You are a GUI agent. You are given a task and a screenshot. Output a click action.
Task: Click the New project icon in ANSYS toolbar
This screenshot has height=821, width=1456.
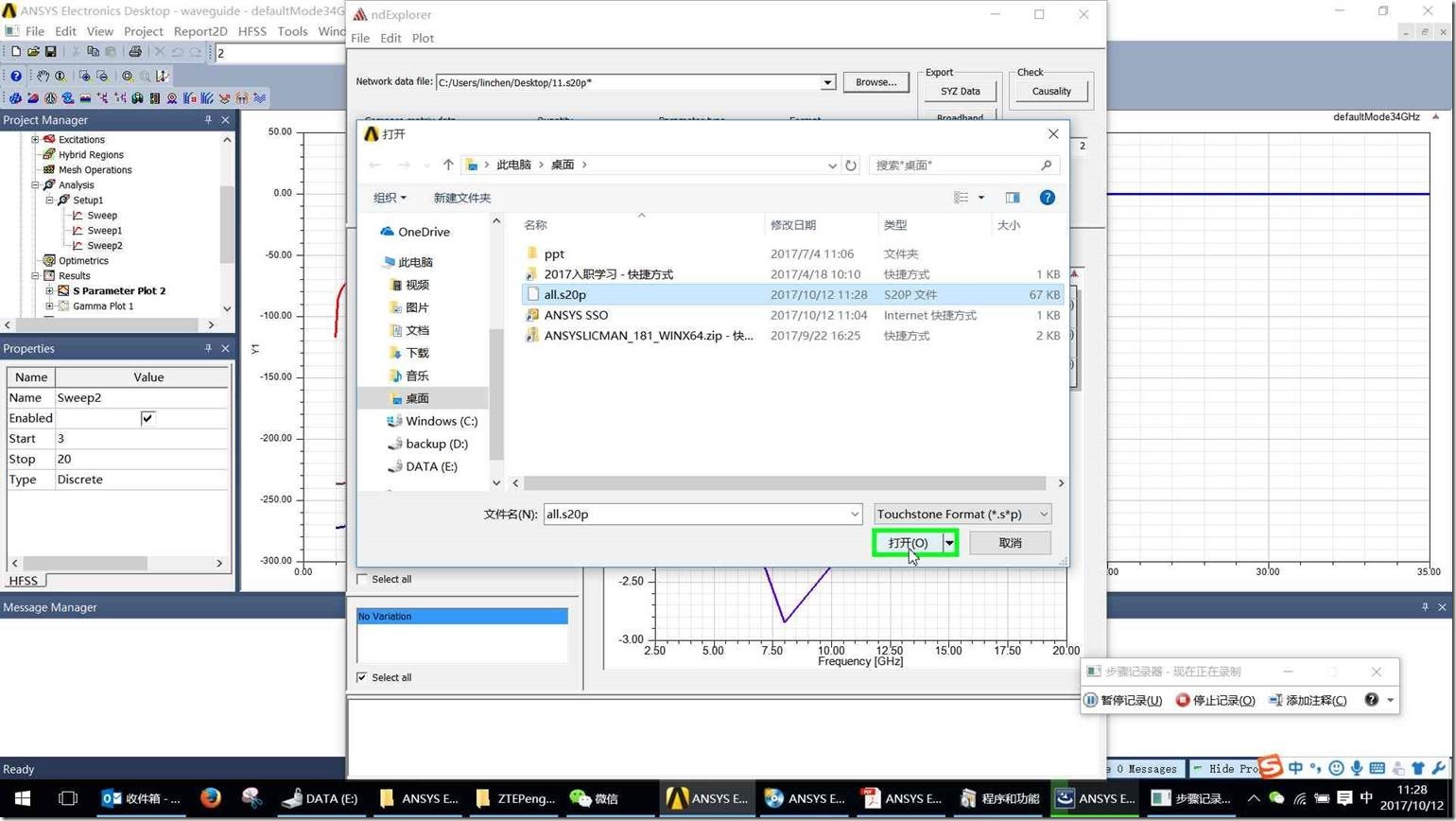pyautogui.click(x=15, y=52)
